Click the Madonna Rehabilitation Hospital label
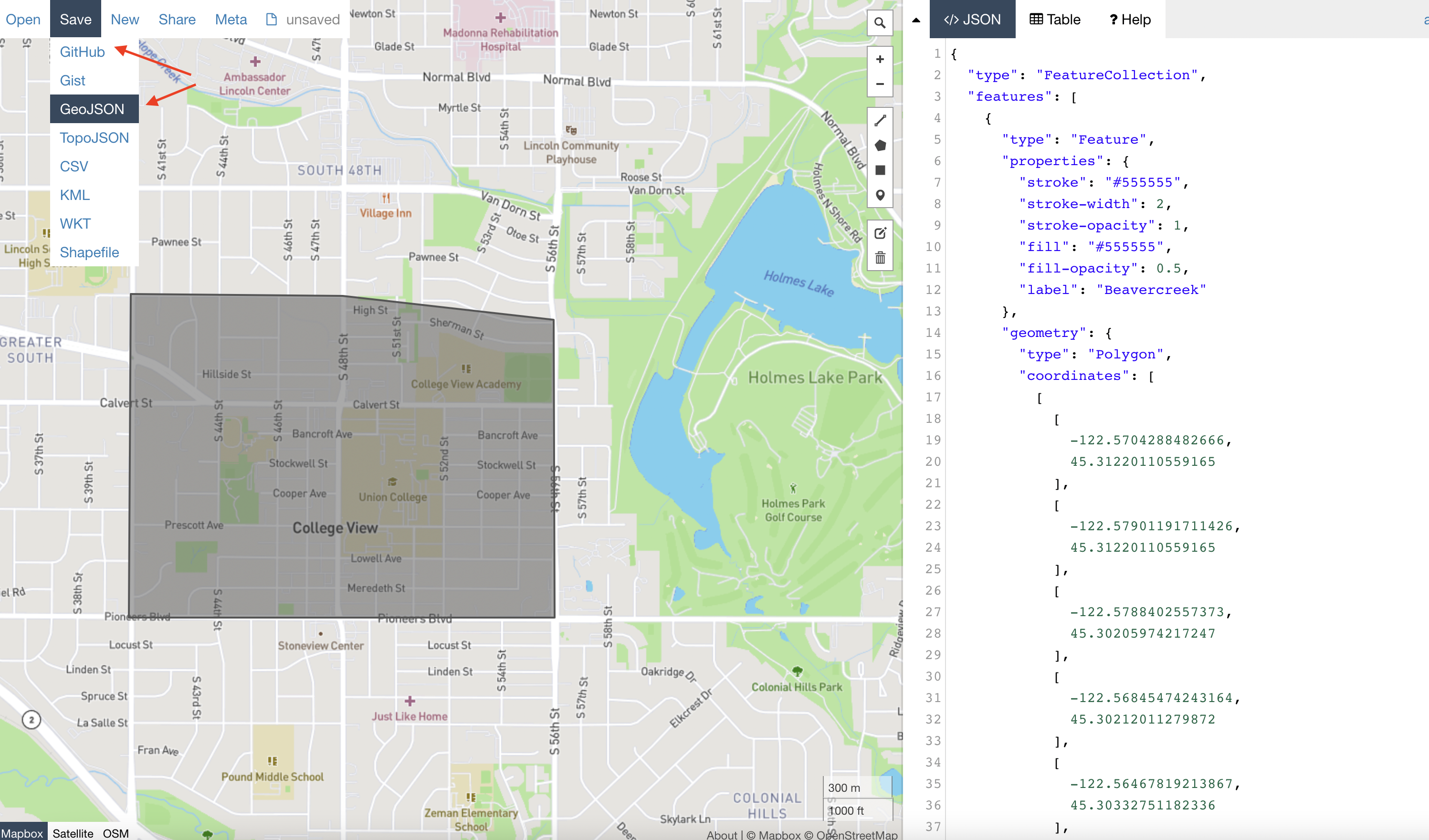Screen dimensions: 1429x840 [501, 40]
